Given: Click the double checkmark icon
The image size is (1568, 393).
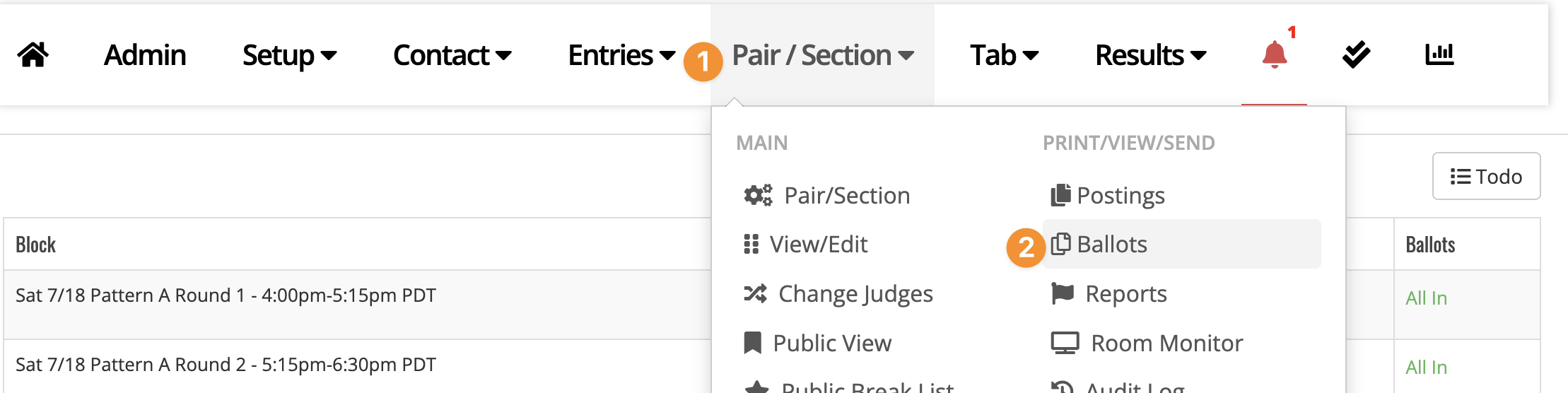Looking at the screenshot, I should 1356,54.
